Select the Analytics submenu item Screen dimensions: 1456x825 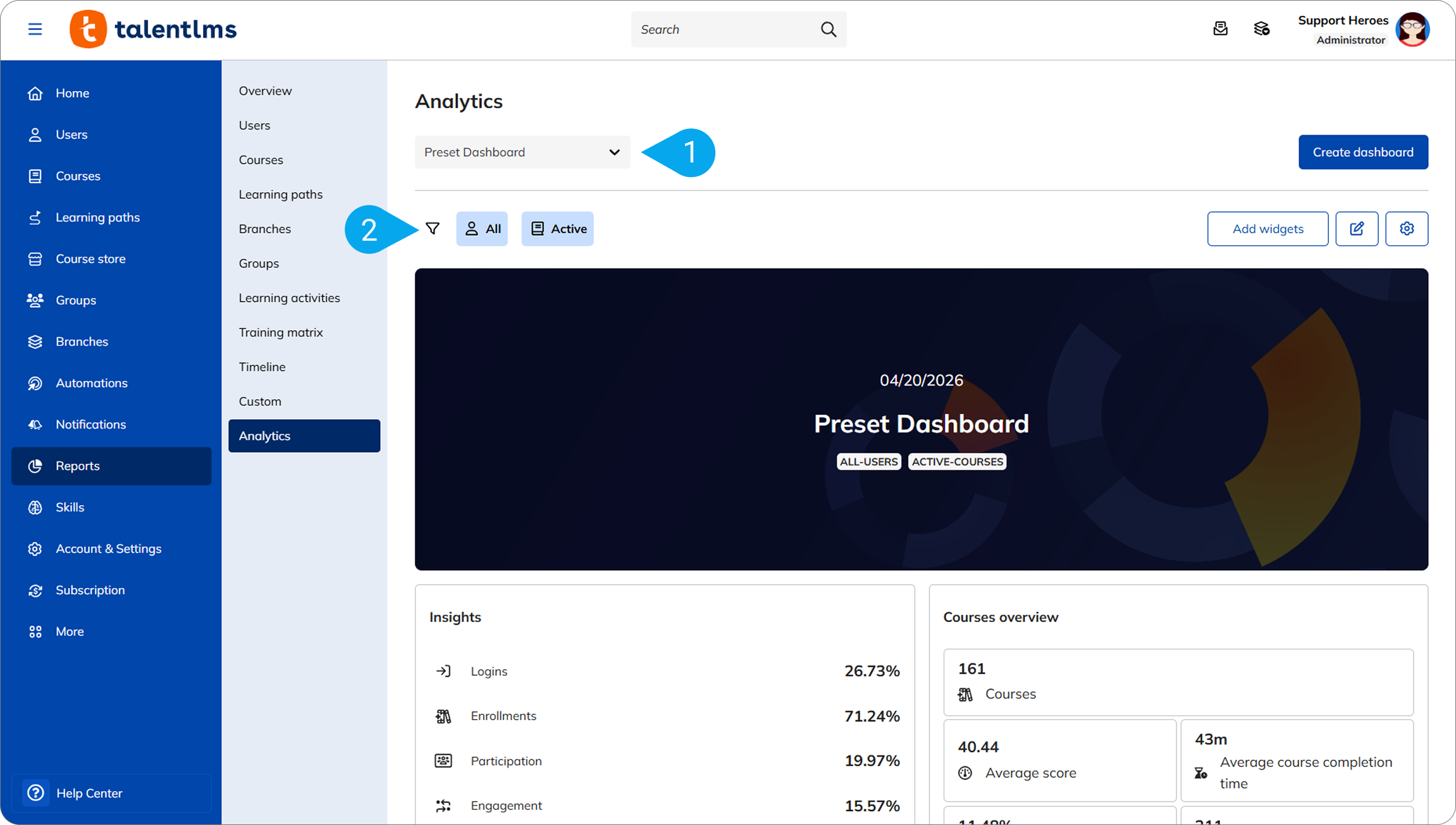[x=304, y=436]
